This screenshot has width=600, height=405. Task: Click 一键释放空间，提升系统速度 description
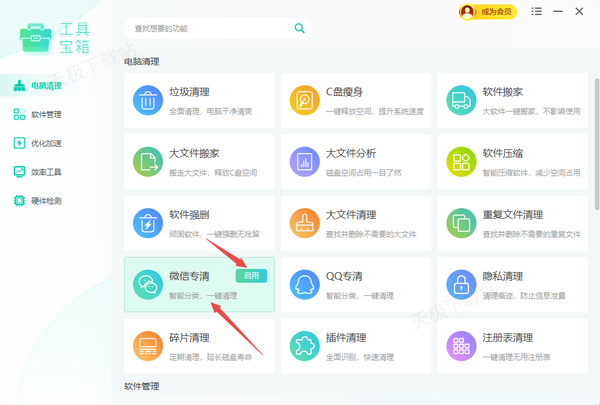(x=375, y=111)
